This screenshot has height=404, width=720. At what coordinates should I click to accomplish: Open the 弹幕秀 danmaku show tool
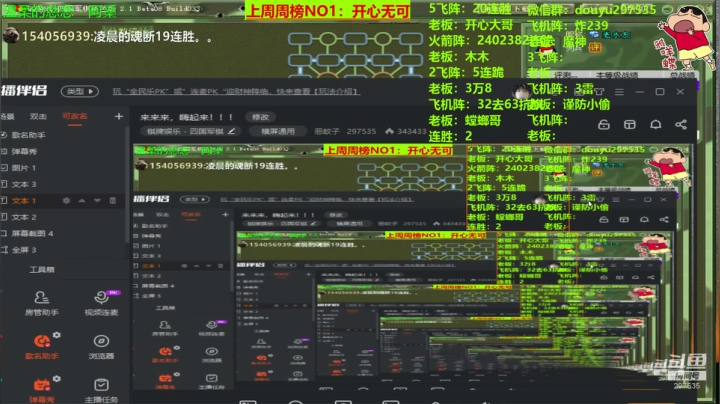(41, 390)
